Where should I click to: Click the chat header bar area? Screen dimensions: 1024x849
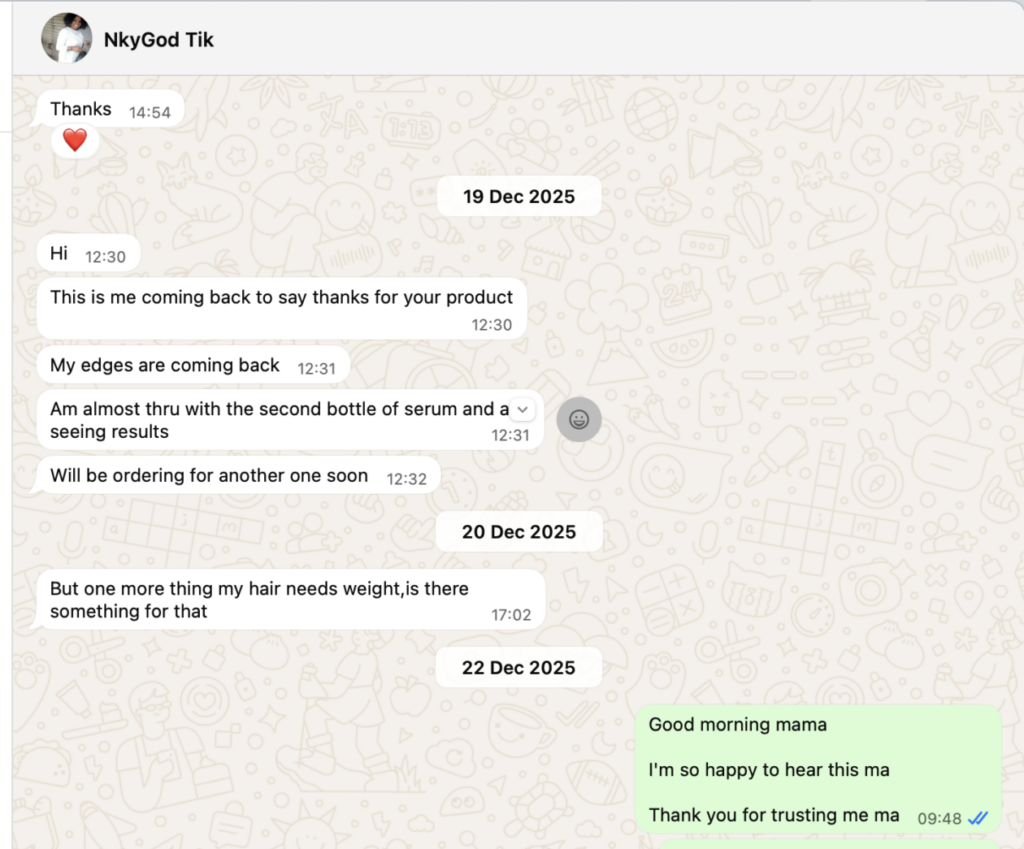coord(518,39)
